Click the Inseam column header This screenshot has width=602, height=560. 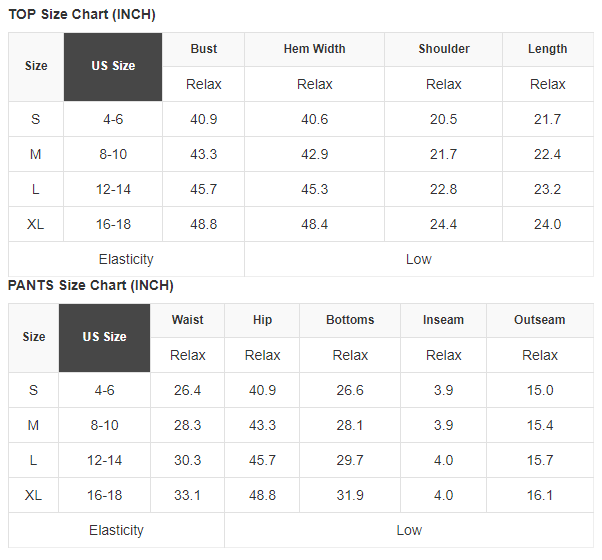tap(443, 320)
